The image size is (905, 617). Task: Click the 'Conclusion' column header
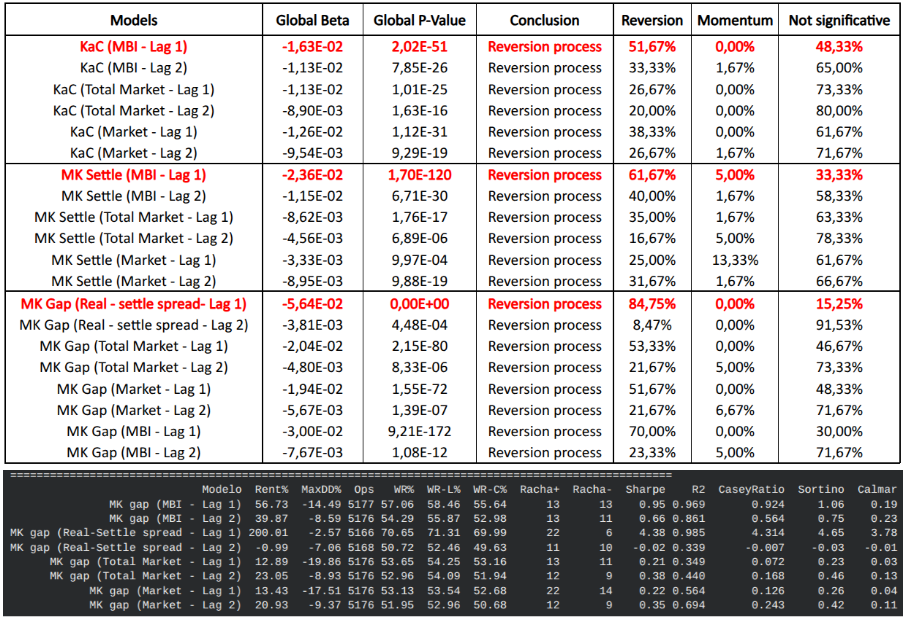click(544, 20)
